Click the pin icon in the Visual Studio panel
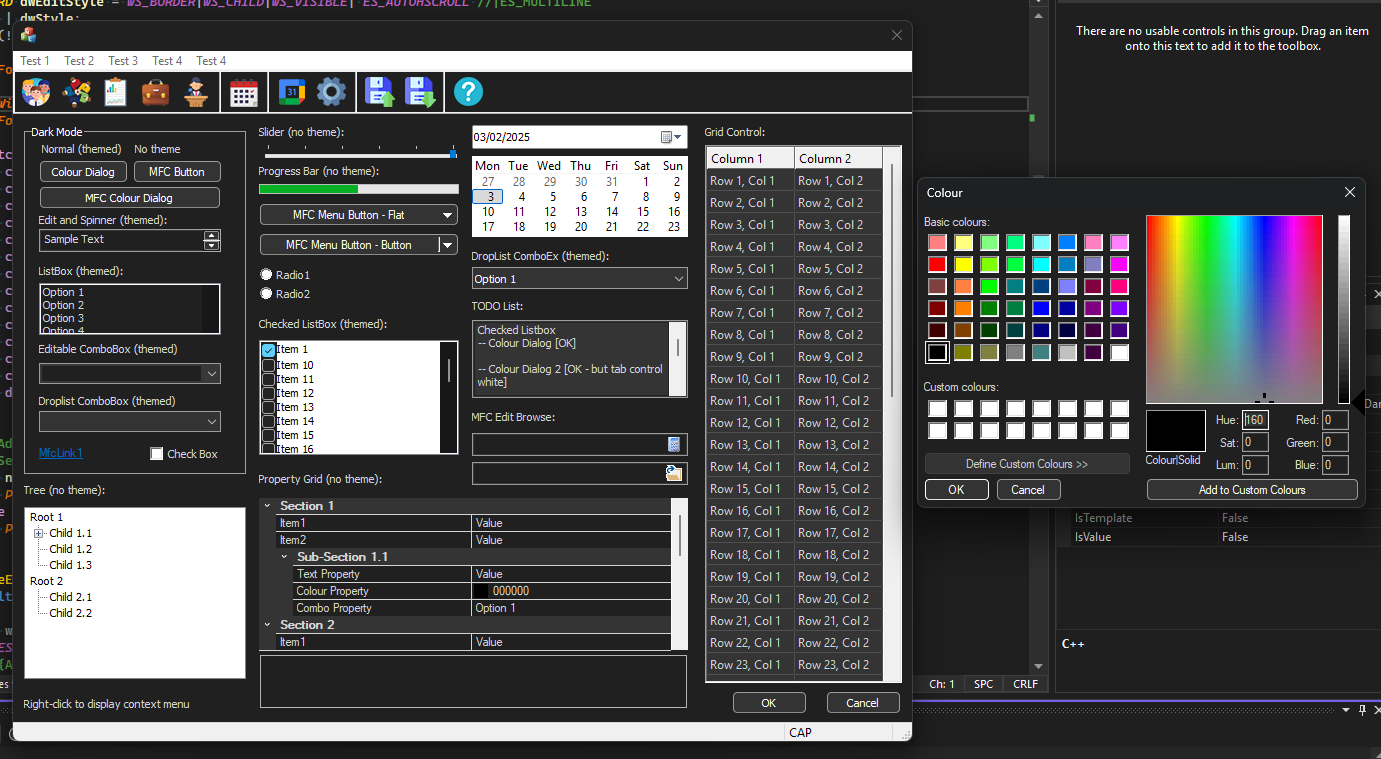The height and width of the screenshot is (759, 1381). click(1362, 710)
